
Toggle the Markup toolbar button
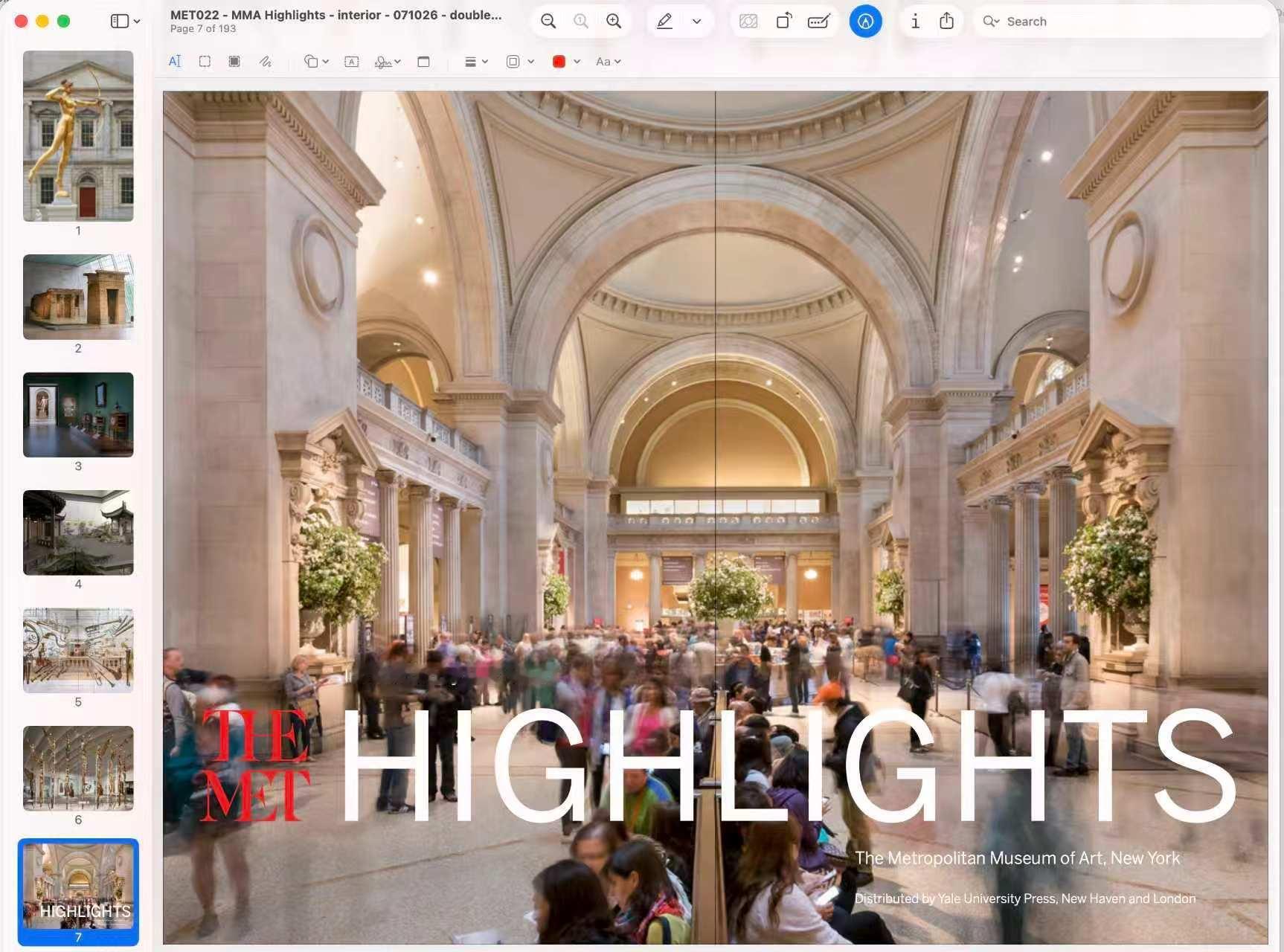click(865, 22)
